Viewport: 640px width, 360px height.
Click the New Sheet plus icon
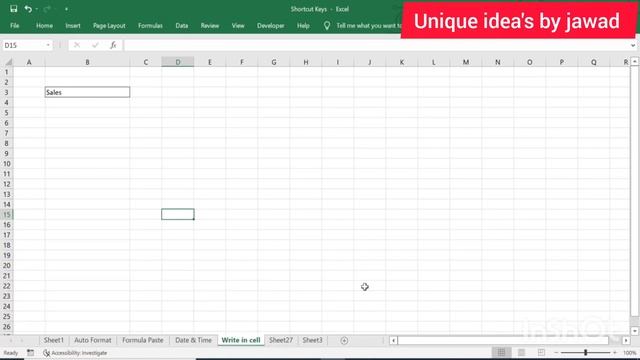pyautogui.click(x=344, y=340)
